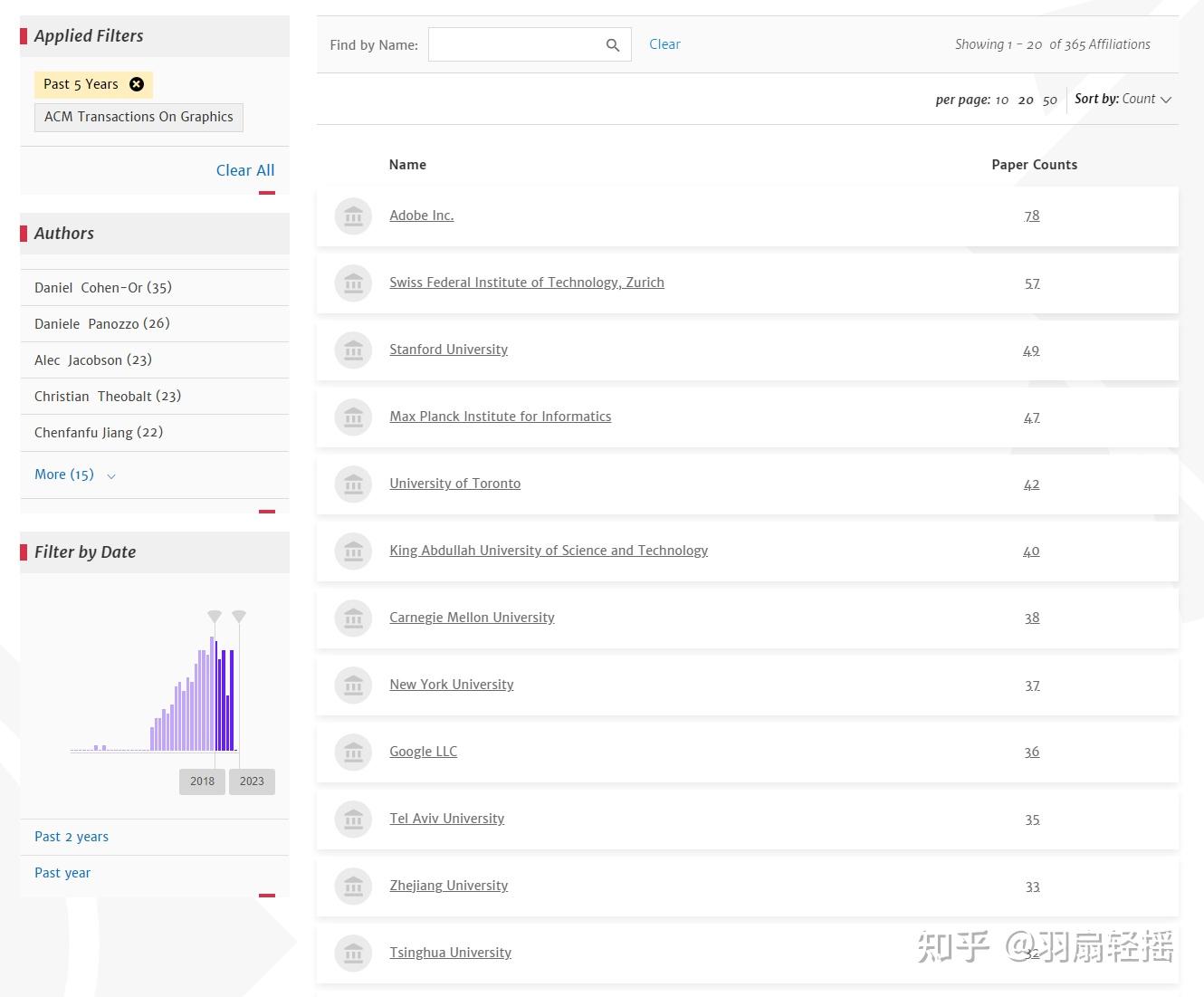
Task: Click the institution icon beside University of Toronto
Action: pyautogui.click(x=353, y=484)
